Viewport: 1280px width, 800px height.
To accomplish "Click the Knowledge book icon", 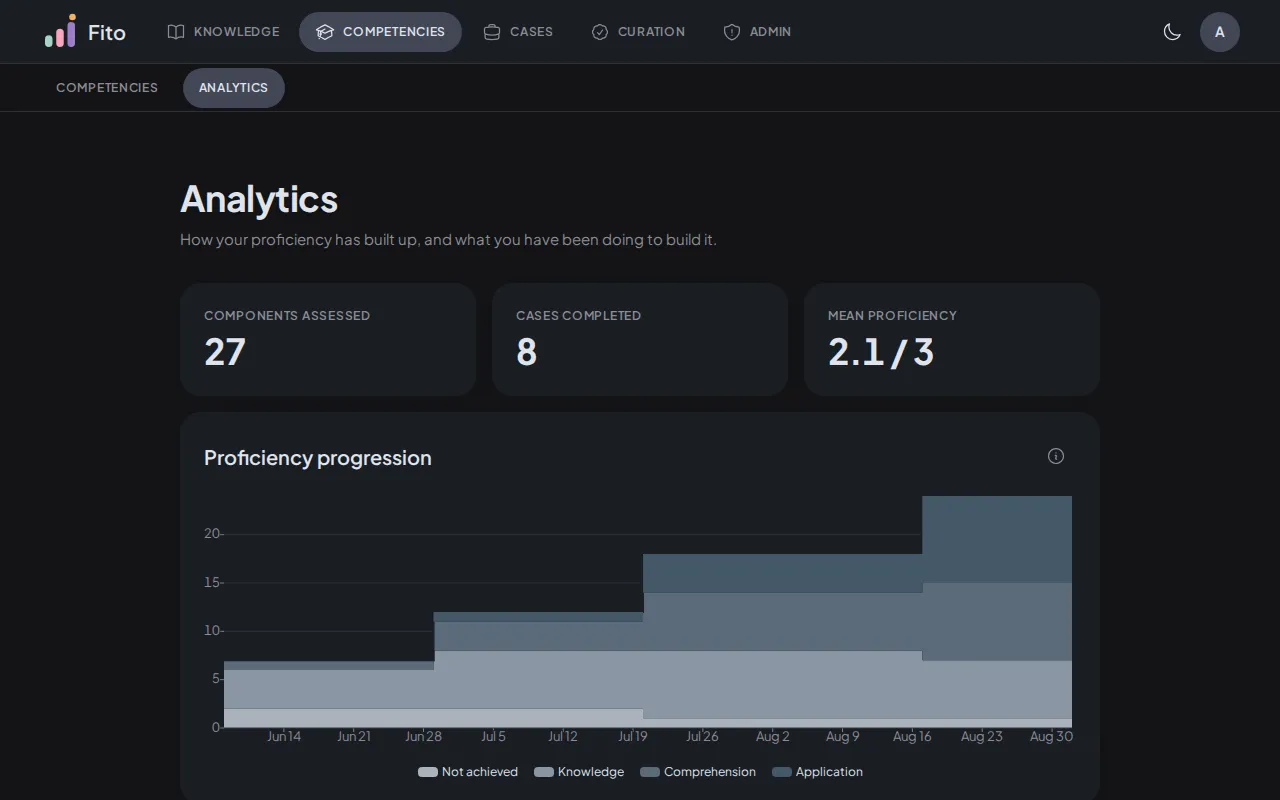I will tap(176, 32).
